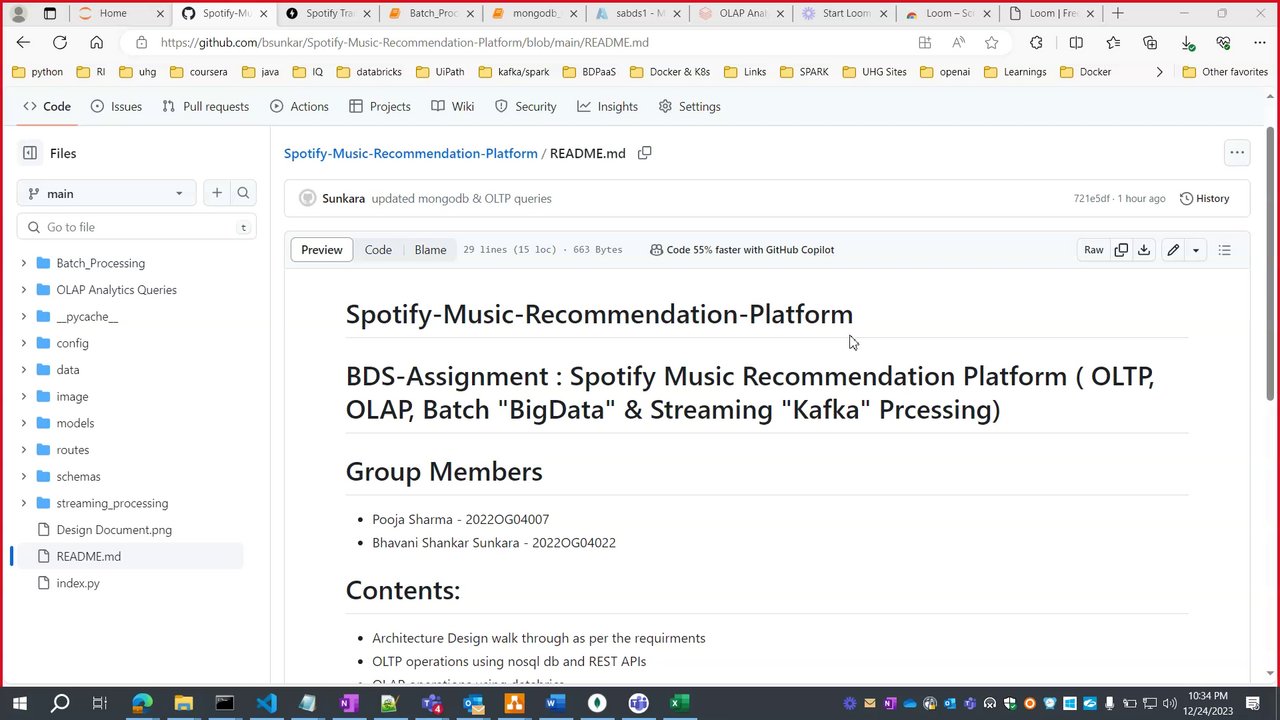The height and width of the screenshot is (720, 1280).
Task: Click the add file plus button
Action: click(x=216, y=193)
